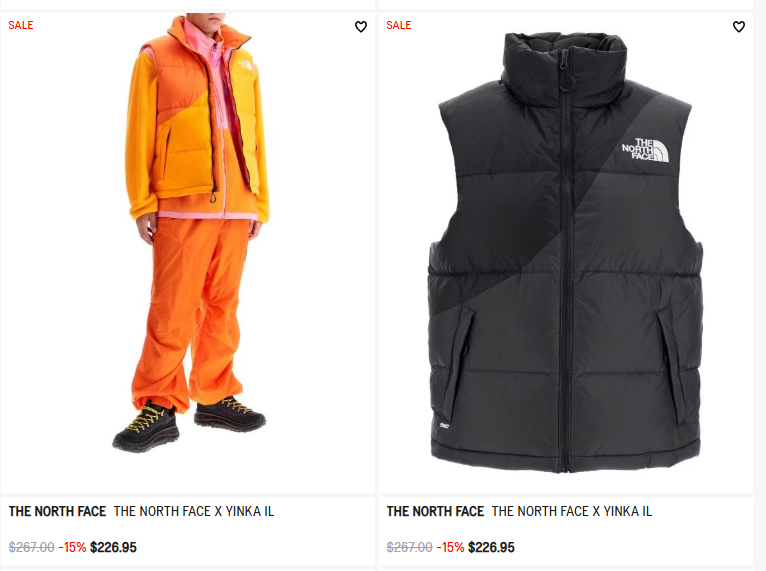The width and height of the screenshot is (766, 571).
Task: Add the orange vest to wishlist via heart icon
Action: (361, 26)
